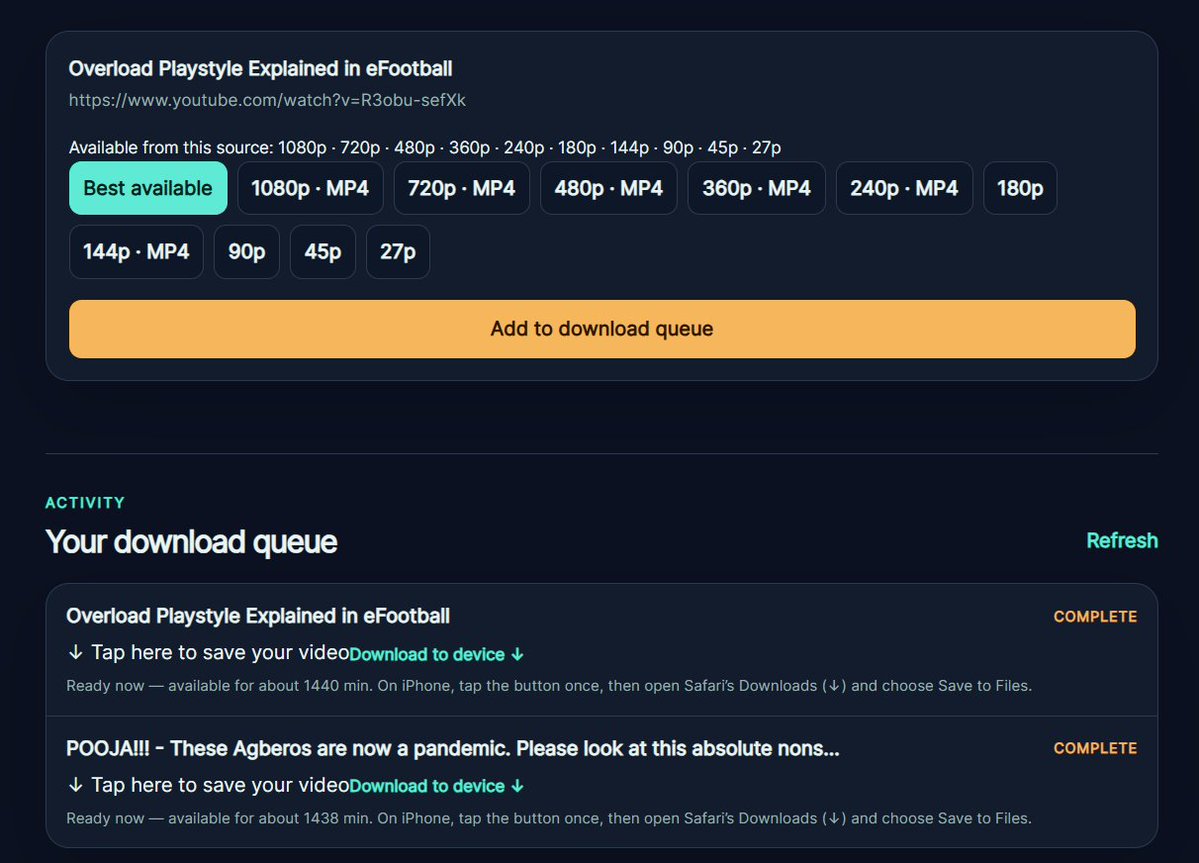Click the 'Available from this source' resolutions line
This screenshot has width=1199, height=863.
coord(425,148)
